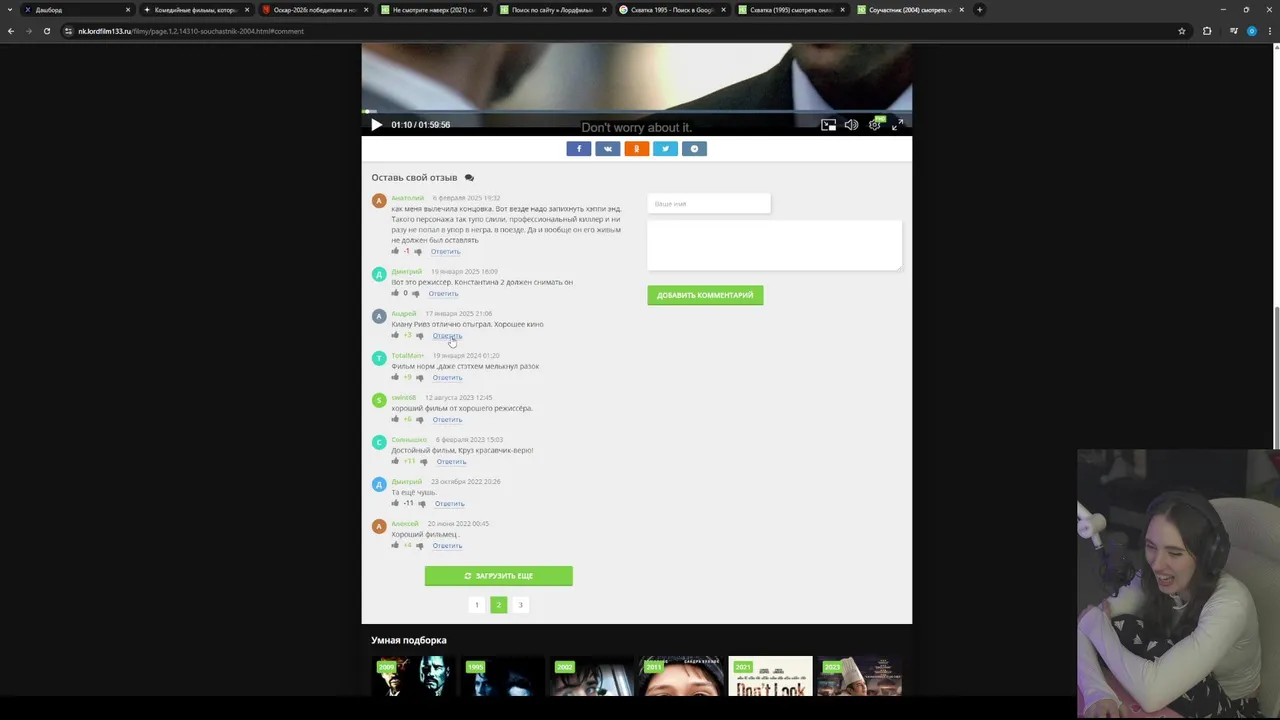Bookmark this page with the star

pyautogui.click(x=1182, y=31)
